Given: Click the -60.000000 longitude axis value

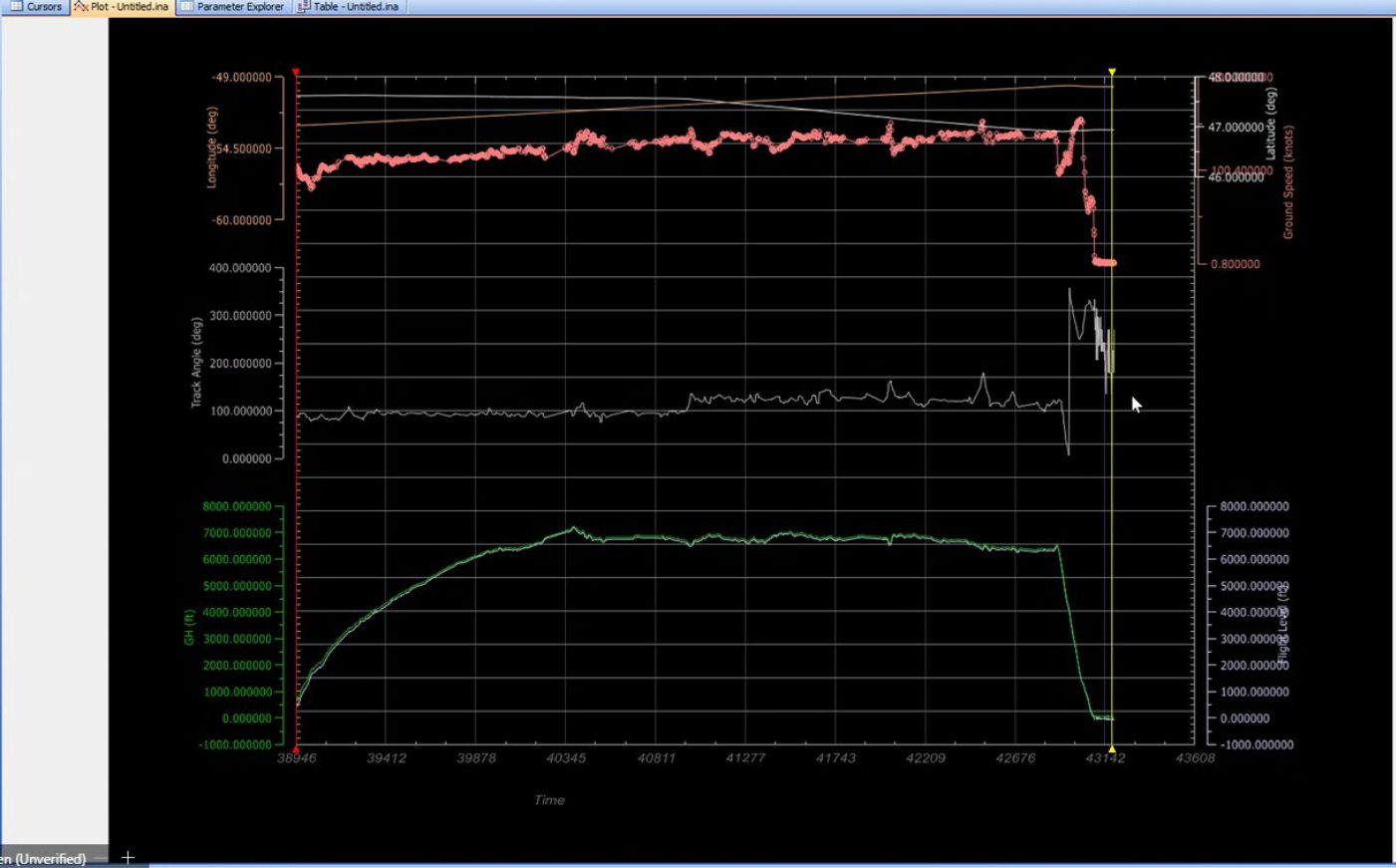Looking at the screenshot, I should tap(242, 220).
